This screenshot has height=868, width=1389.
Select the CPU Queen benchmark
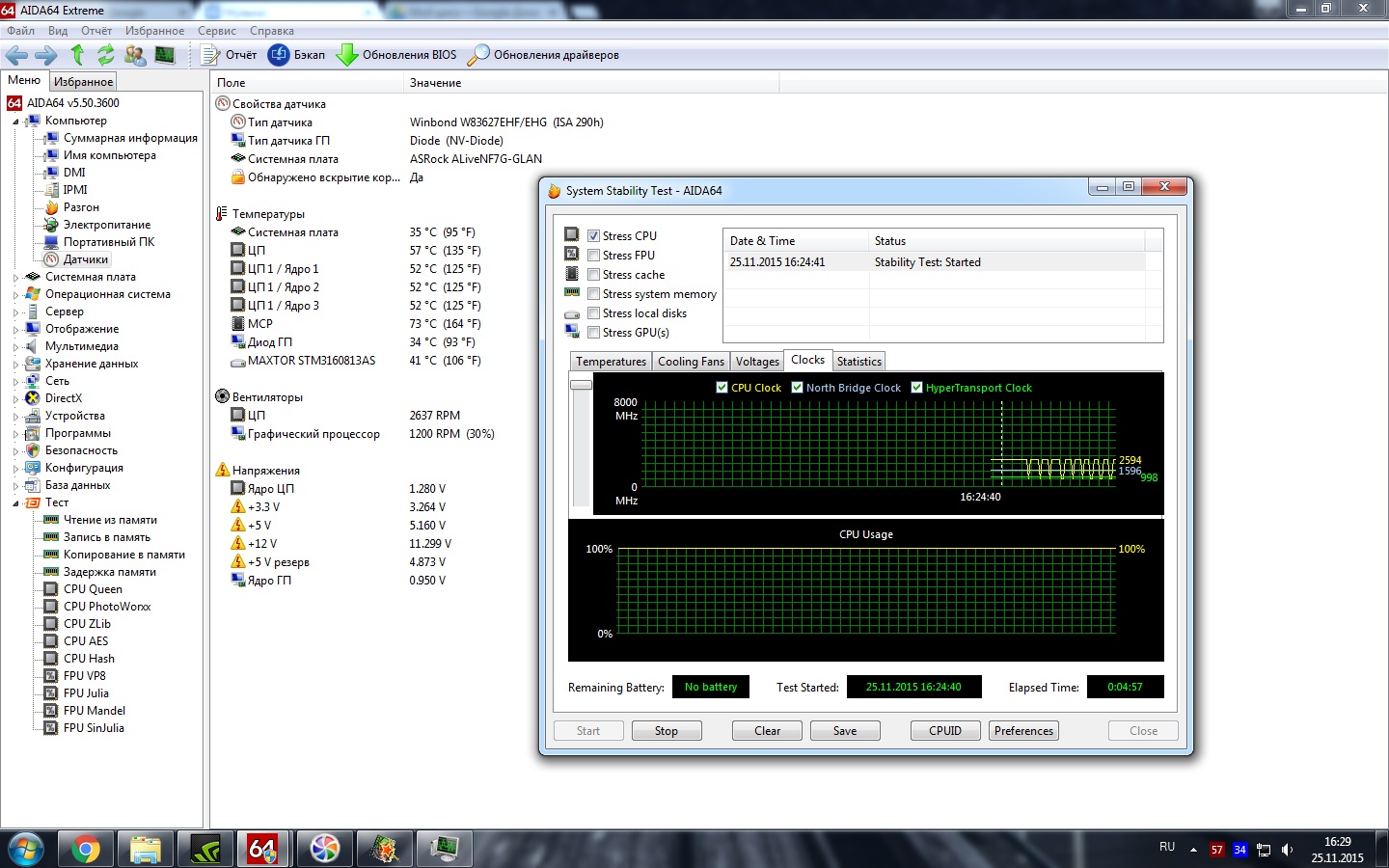pyautogui.click(x=93, y=589)
